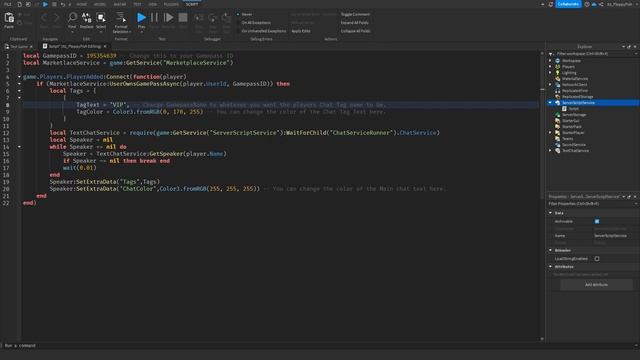Click the Name property value ServerScriptService

[x=610, y=236]
